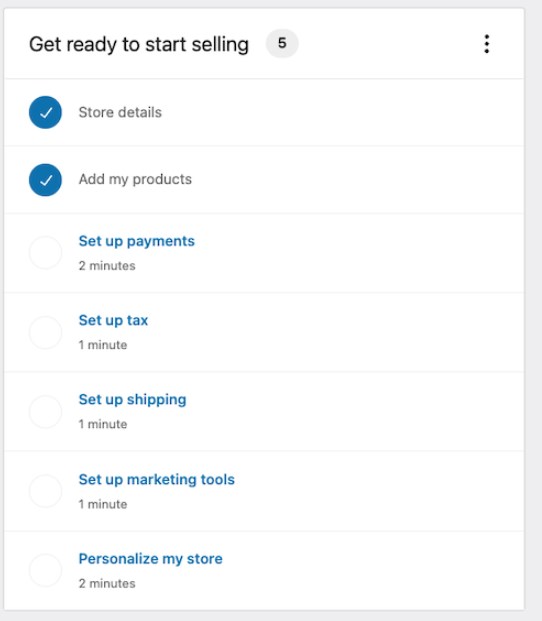The height and width of the screenshot is (621, 542).
Task: Select the circle beside Personalize my store
Action: [x=45, y=570]
